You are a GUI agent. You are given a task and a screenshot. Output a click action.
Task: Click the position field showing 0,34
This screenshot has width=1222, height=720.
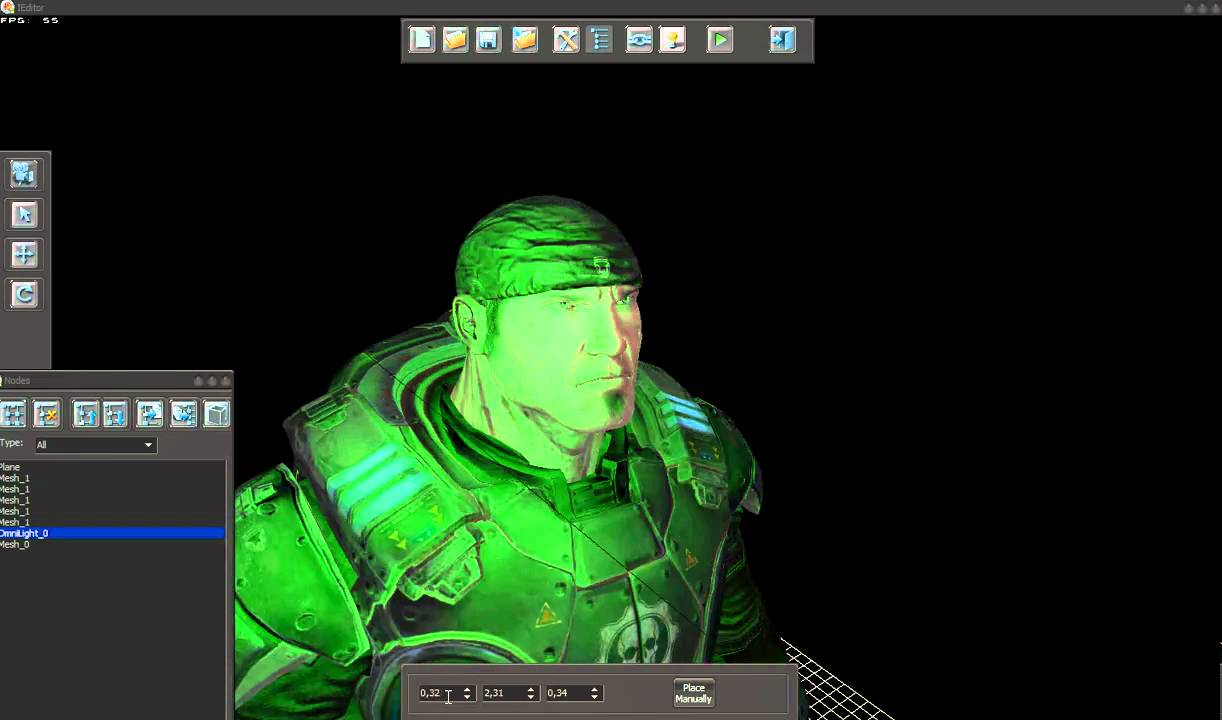[x=566, y=693]
